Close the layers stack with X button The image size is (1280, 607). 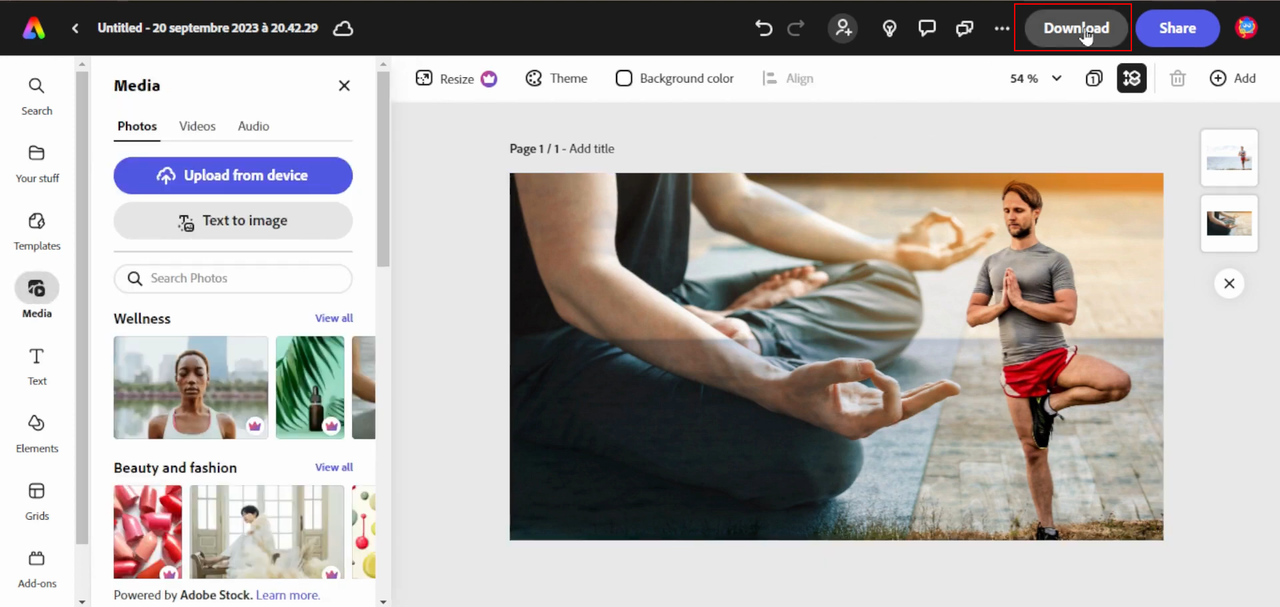[x=1229, y=283]
